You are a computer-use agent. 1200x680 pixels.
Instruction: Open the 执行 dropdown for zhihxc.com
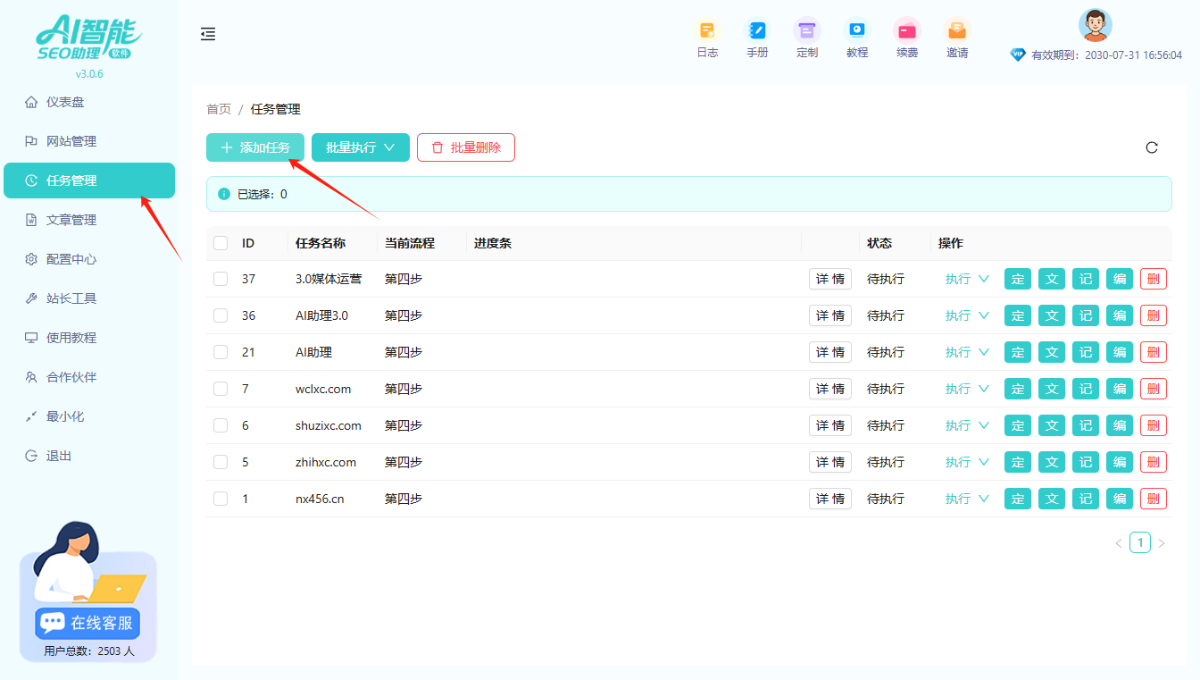(967, 462)
